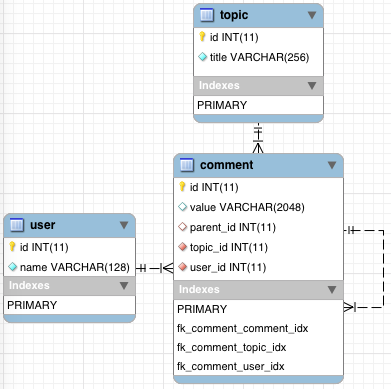Select the fk_comment_user_idx index row
Screen dimensions: 391x389
[x=259, y=366]
